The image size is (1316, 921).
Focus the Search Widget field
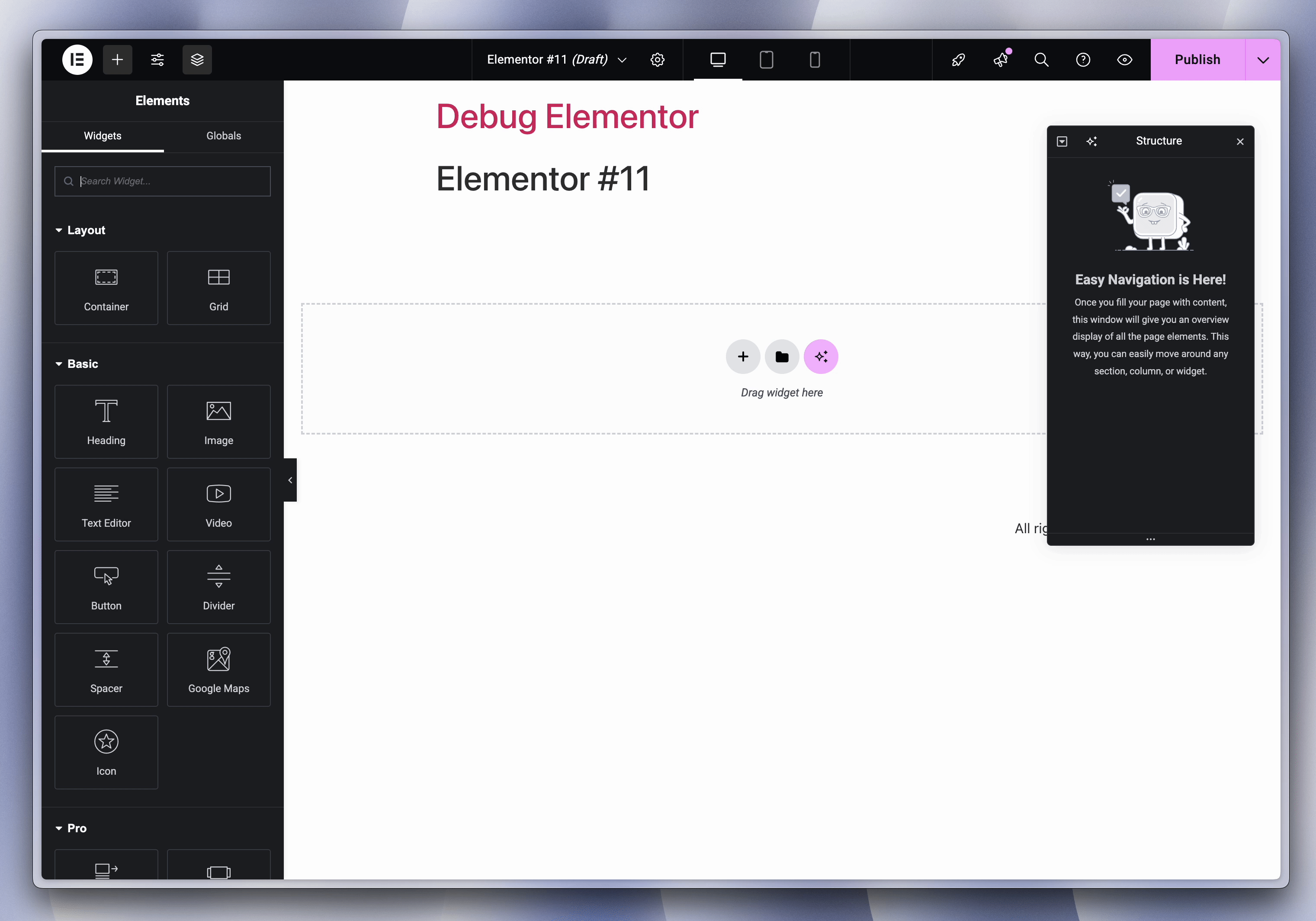tap(163, 181)
